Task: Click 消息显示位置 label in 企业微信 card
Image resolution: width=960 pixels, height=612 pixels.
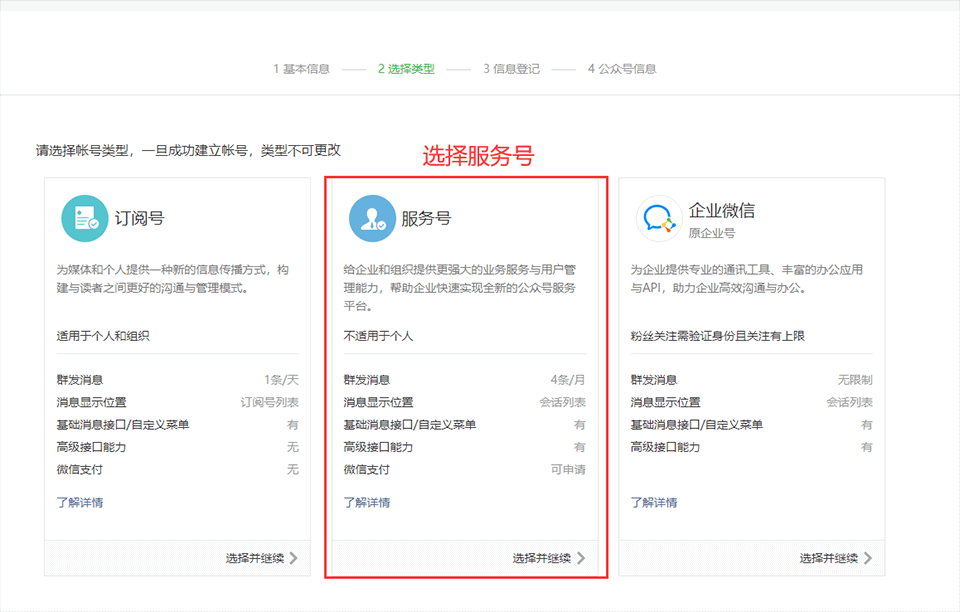Action: pos(666,402)
